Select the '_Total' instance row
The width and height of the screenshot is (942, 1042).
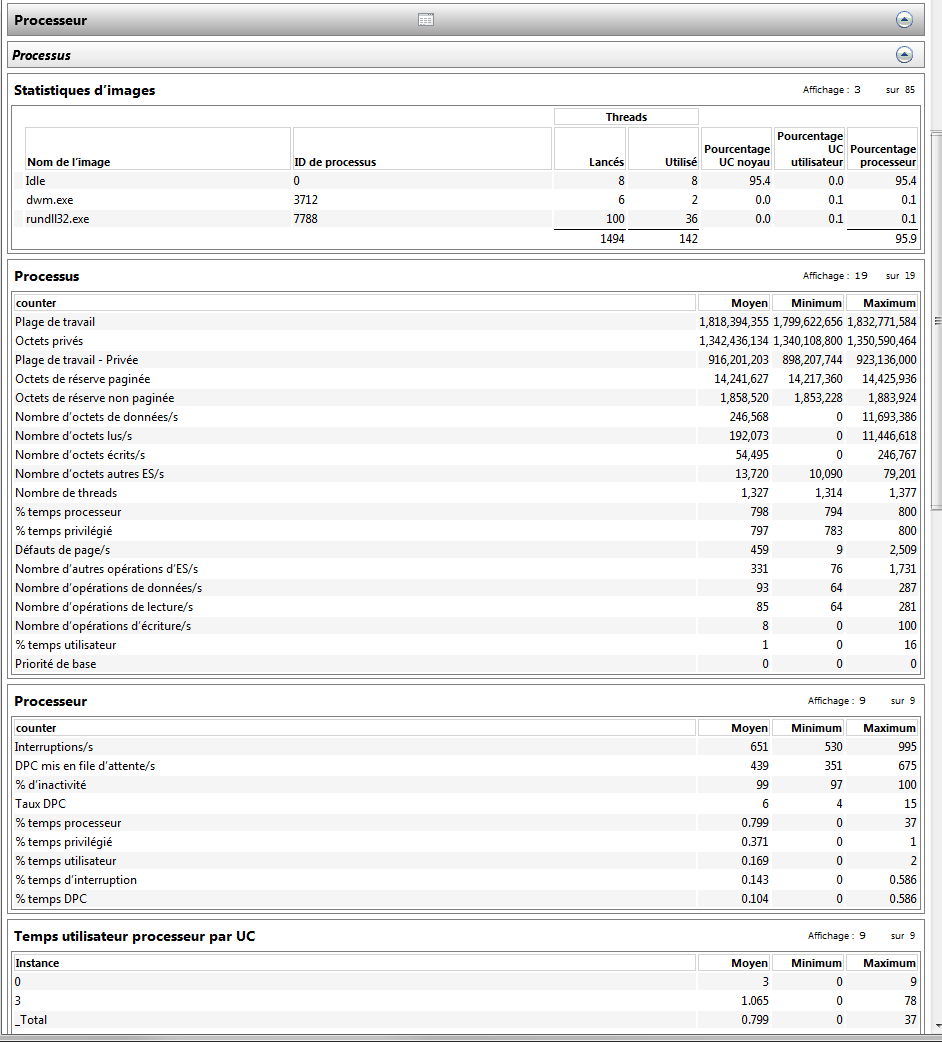[466, 1020]
